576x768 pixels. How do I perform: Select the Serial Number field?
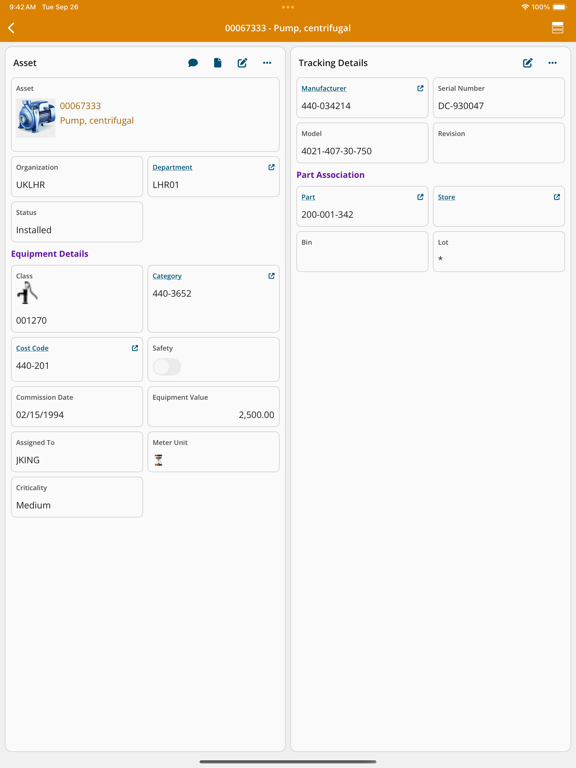tap(499, 97)
